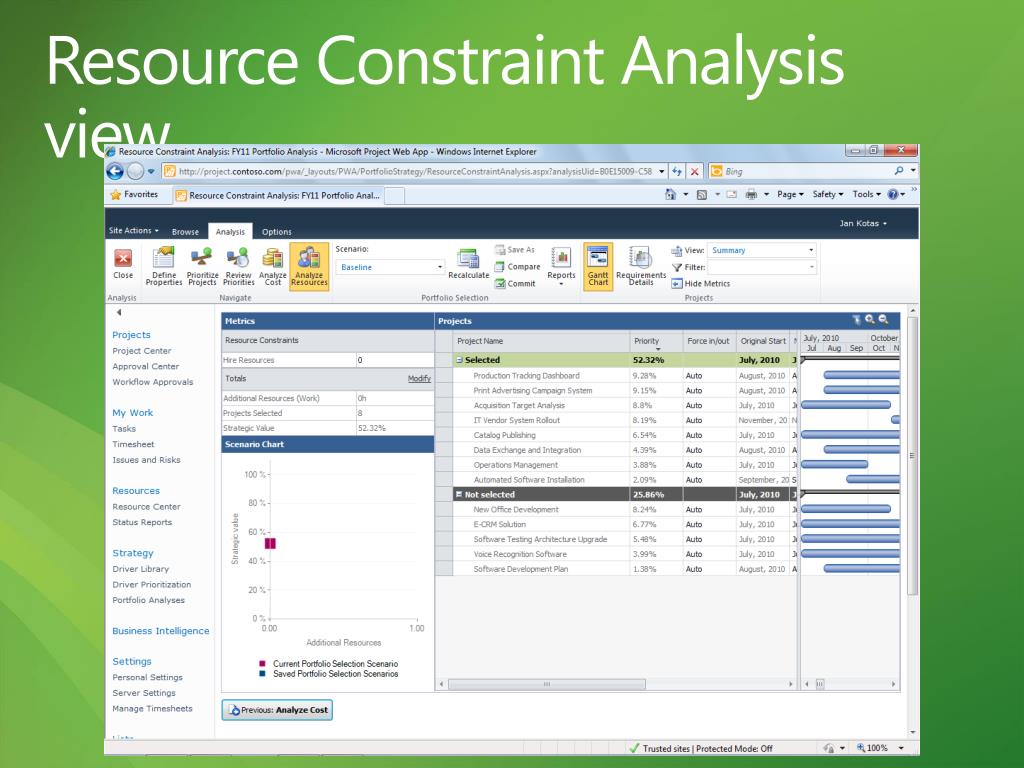The height and width of the screenshot is (768, 1024).
Task: Close the analysis with the red Close icon
Action: [x=123, y=264]
